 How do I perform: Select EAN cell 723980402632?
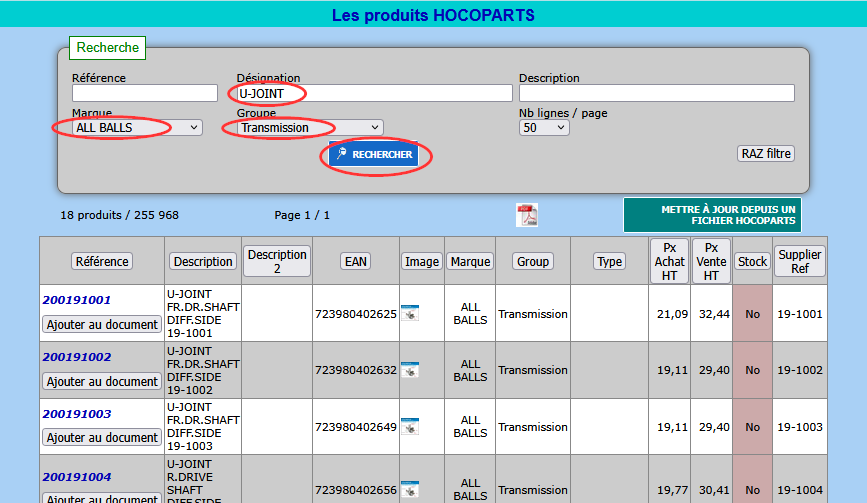click(356, 370)
